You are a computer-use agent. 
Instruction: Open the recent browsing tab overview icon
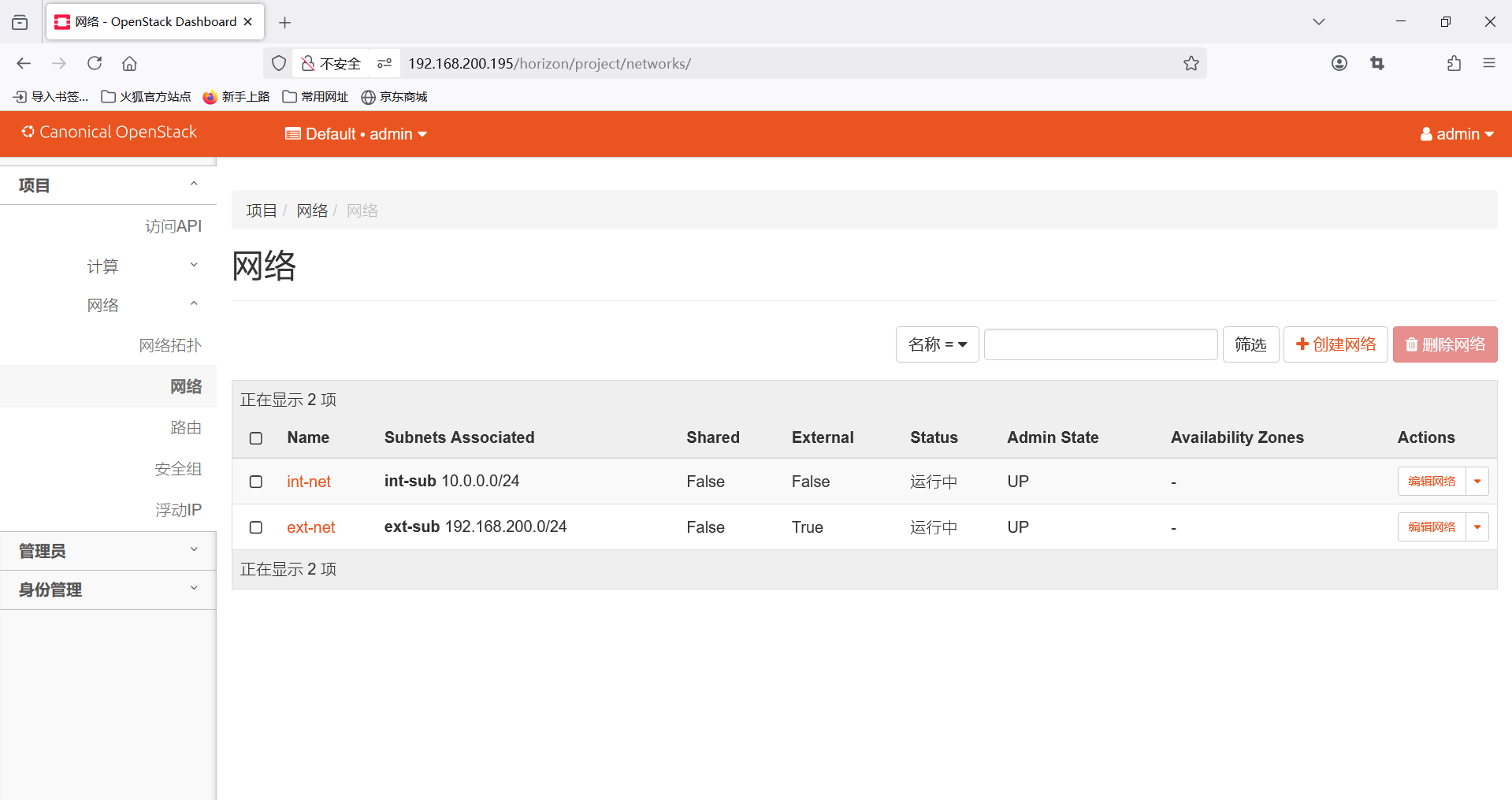point(20,22)
